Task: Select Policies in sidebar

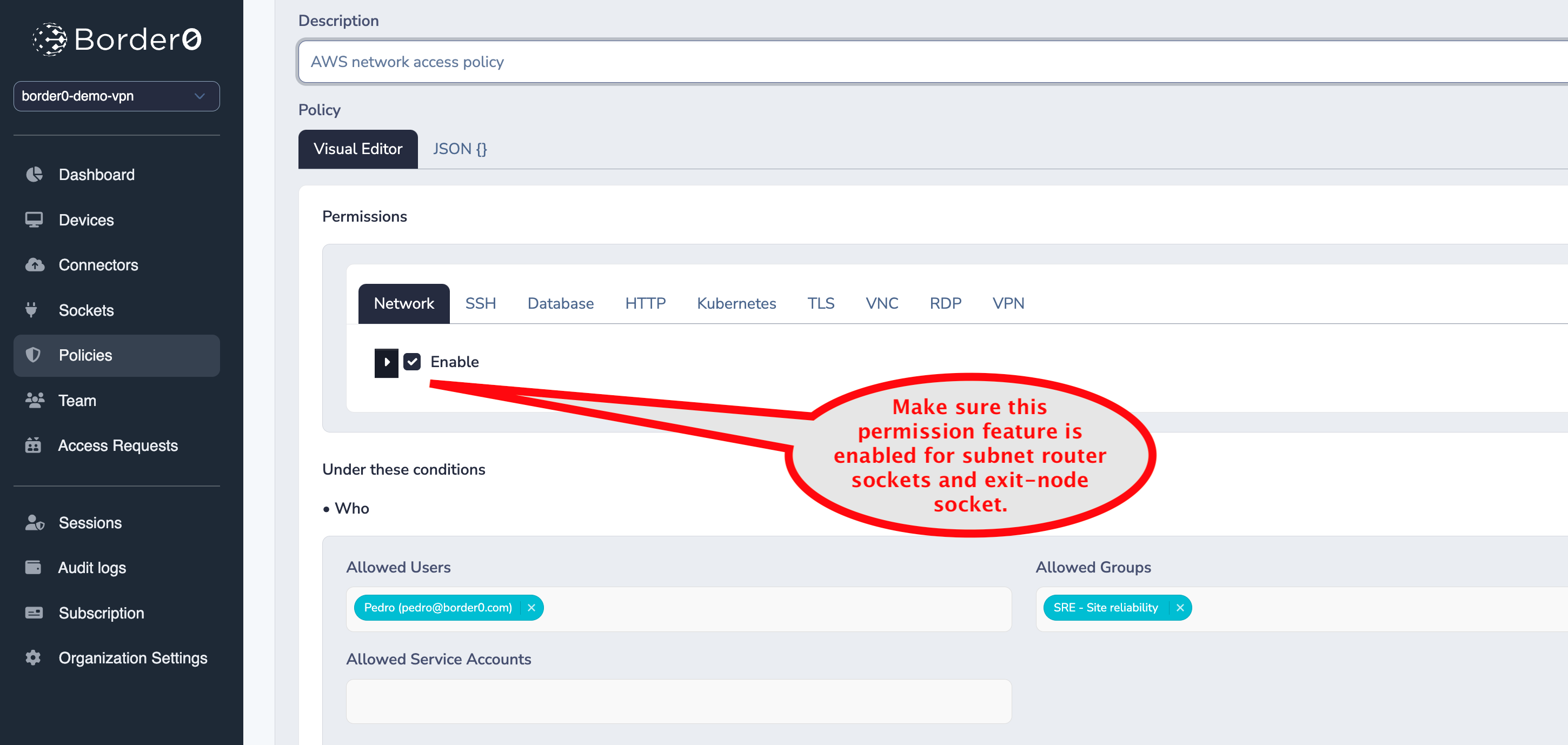Action: (116, 355)
